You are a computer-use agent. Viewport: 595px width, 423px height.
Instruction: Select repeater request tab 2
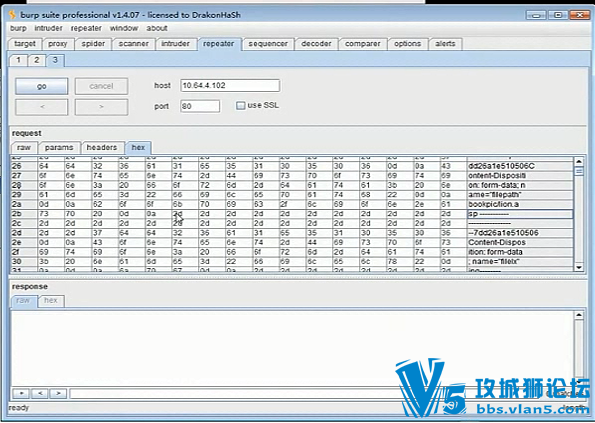(36, 60)
